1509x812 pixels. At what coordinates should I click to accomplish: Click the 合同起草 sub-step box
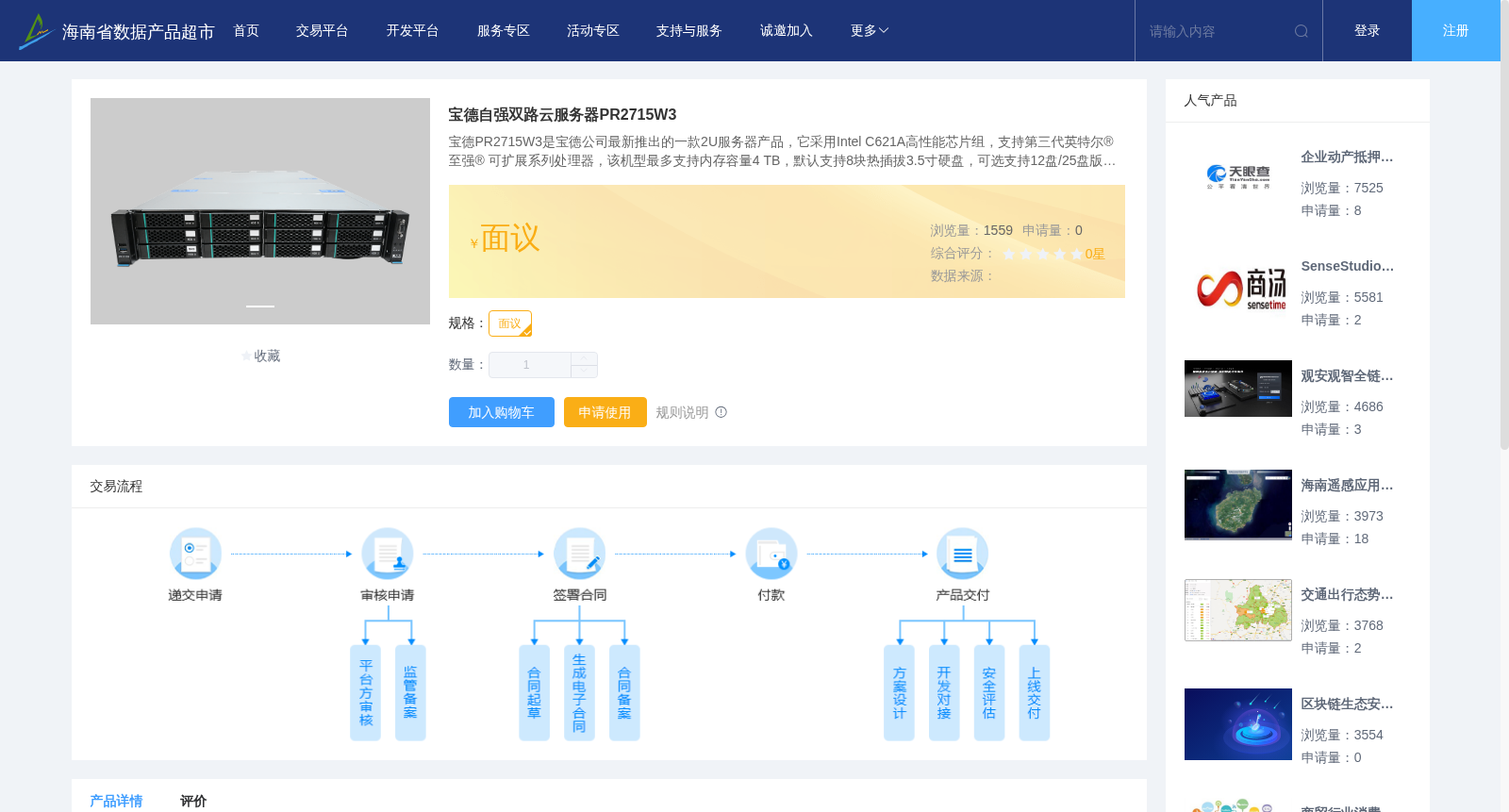pos(535,693)
